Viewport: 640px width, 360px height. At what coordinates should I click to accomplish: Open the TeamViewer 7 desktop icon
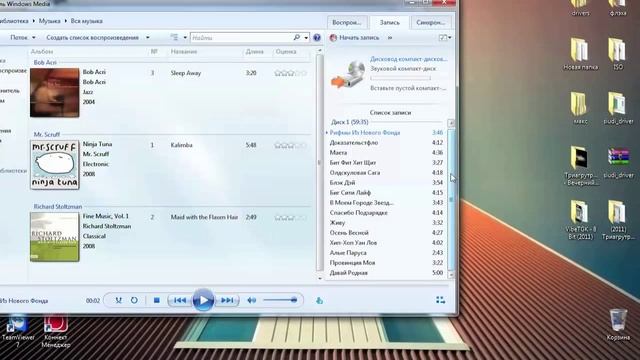tap(18, 331)
